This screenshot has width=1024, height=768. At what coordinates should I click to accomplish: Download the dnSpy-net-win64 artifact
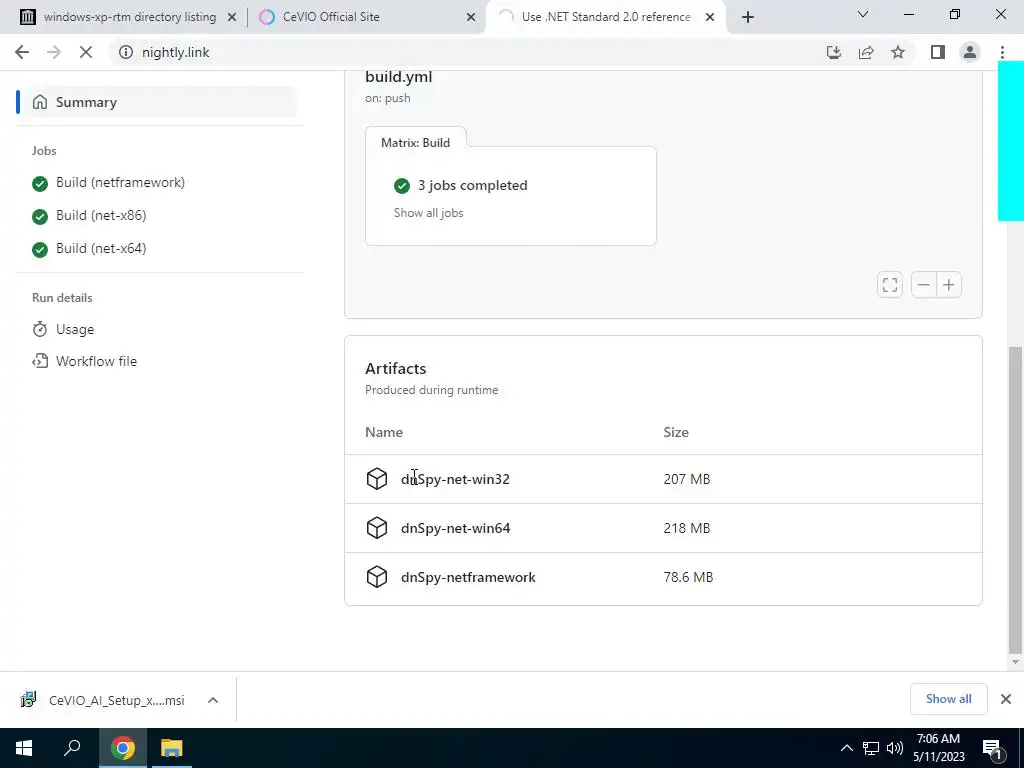455,528
